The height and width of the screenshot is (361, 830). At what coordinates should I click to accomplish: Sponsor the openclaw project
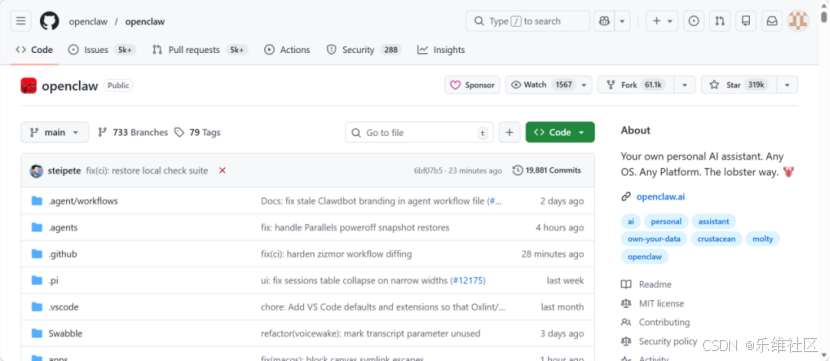[472, 85]
